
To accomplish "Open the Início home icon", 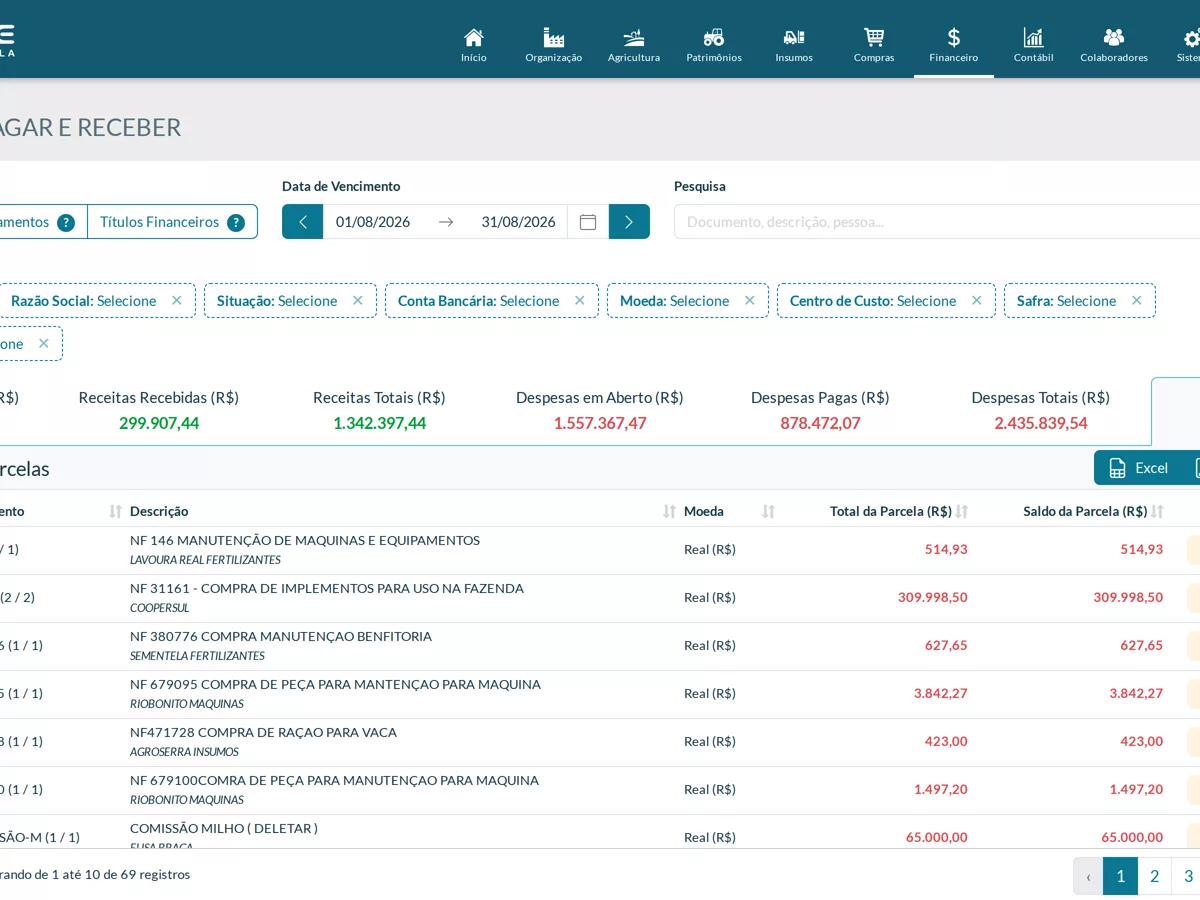I will coord(474,38).
